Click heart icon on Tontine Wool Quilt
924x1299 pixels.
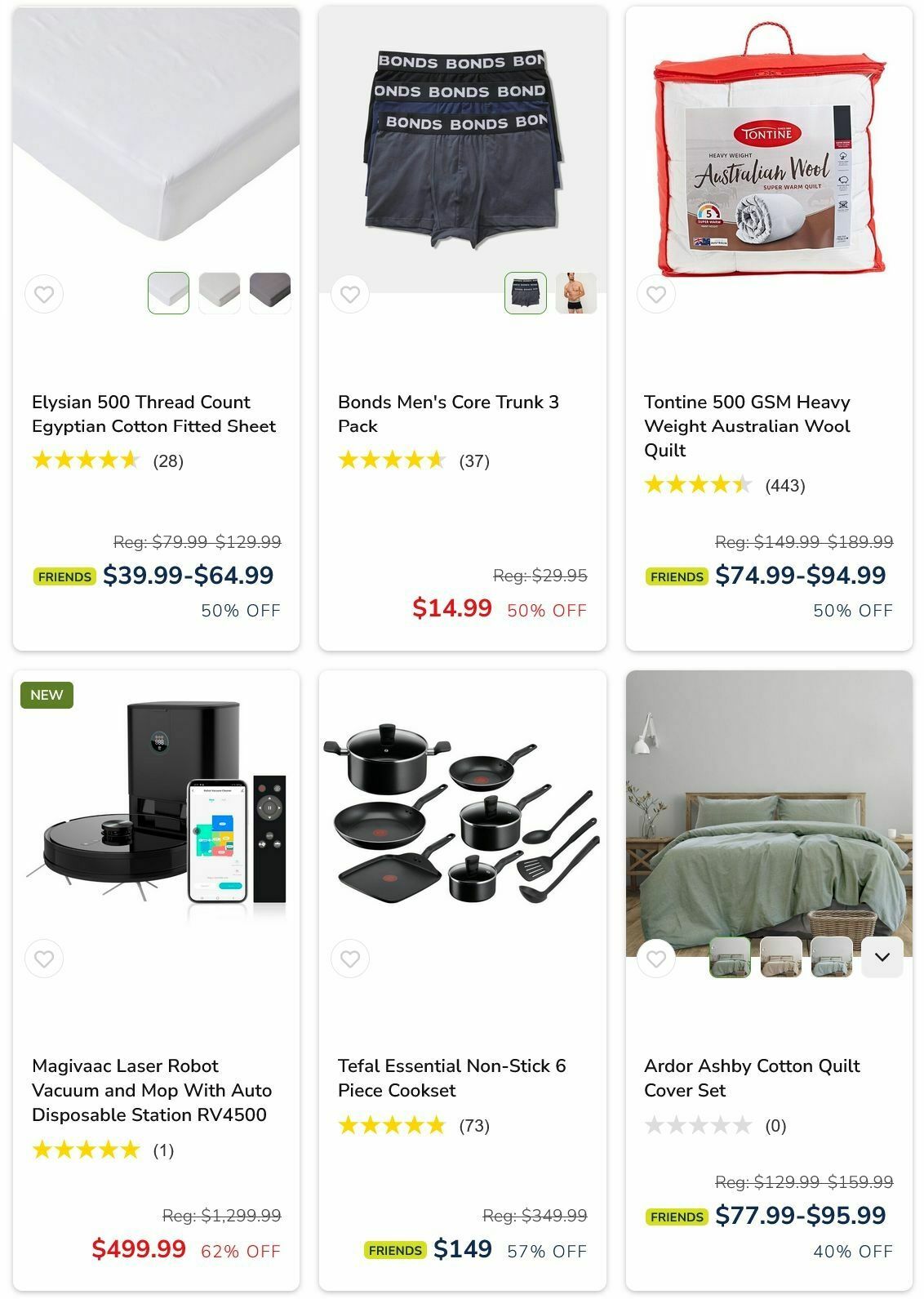pos(656,294)
